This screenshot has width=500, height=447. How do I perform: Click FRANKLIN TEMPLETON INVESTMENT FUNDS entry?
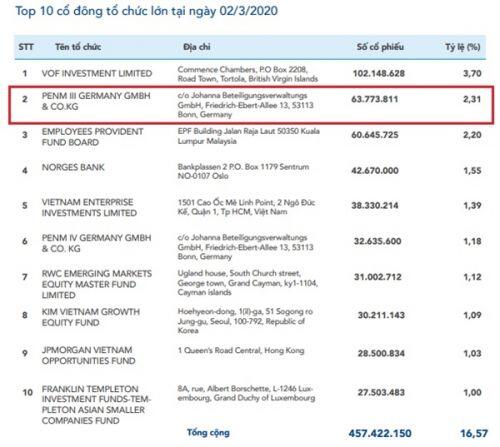(96, 405)
